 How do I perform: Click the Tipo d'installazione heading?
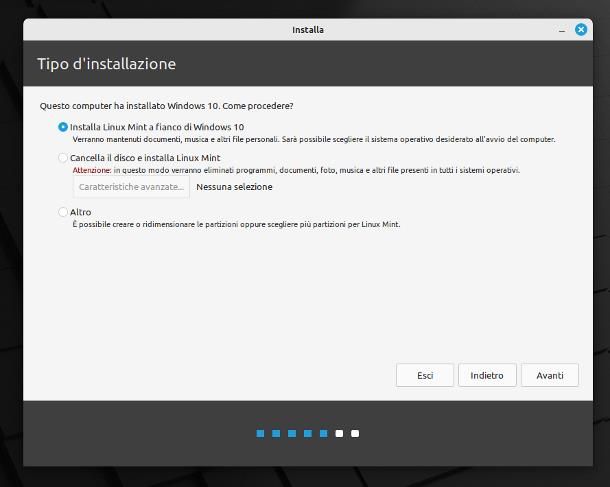pyautogui.click(x=107, y=64)
